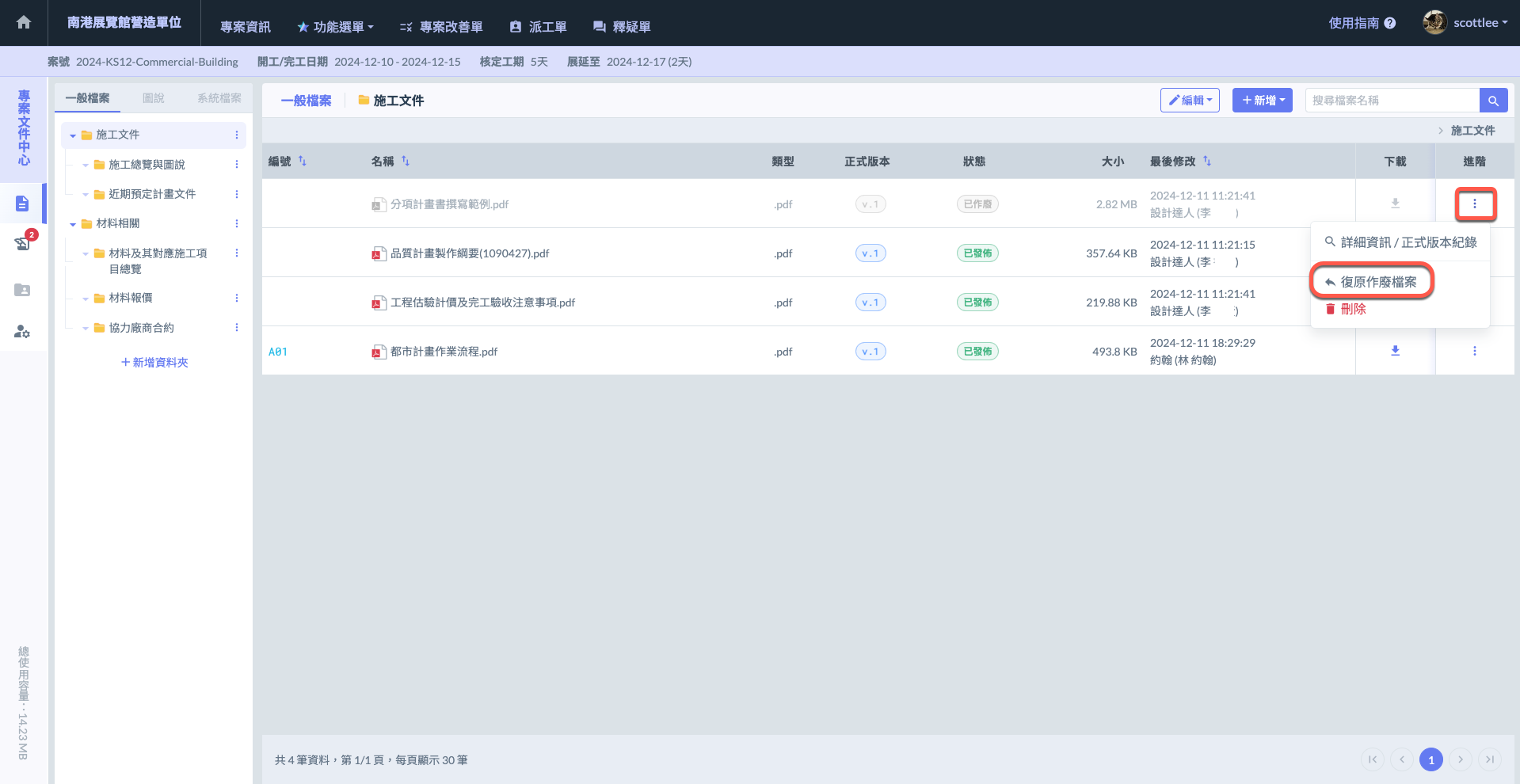The height and width of the screenshot is (784, 1520).
Task: Select 復原作廢檔案 from context menu
Action: [x=1372, y=282]
